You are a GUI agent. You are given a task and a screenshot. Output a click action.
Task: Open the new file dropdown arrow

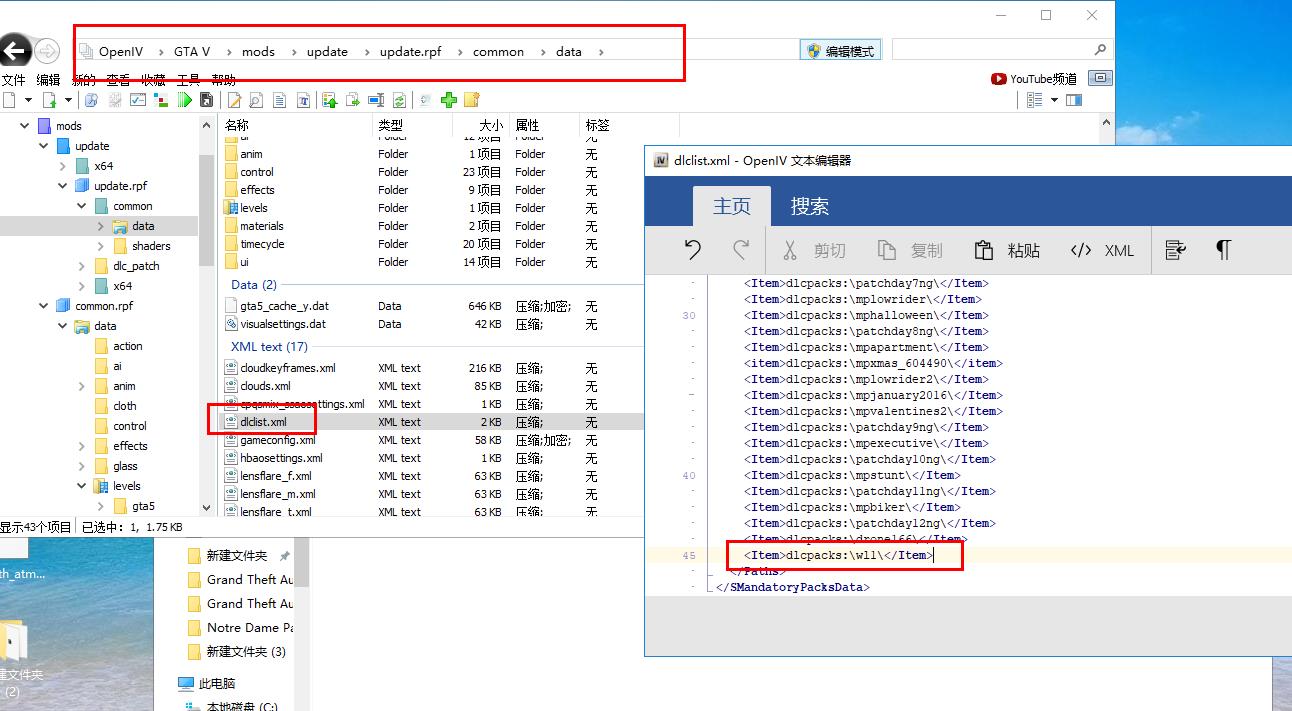tap(28, 100)
